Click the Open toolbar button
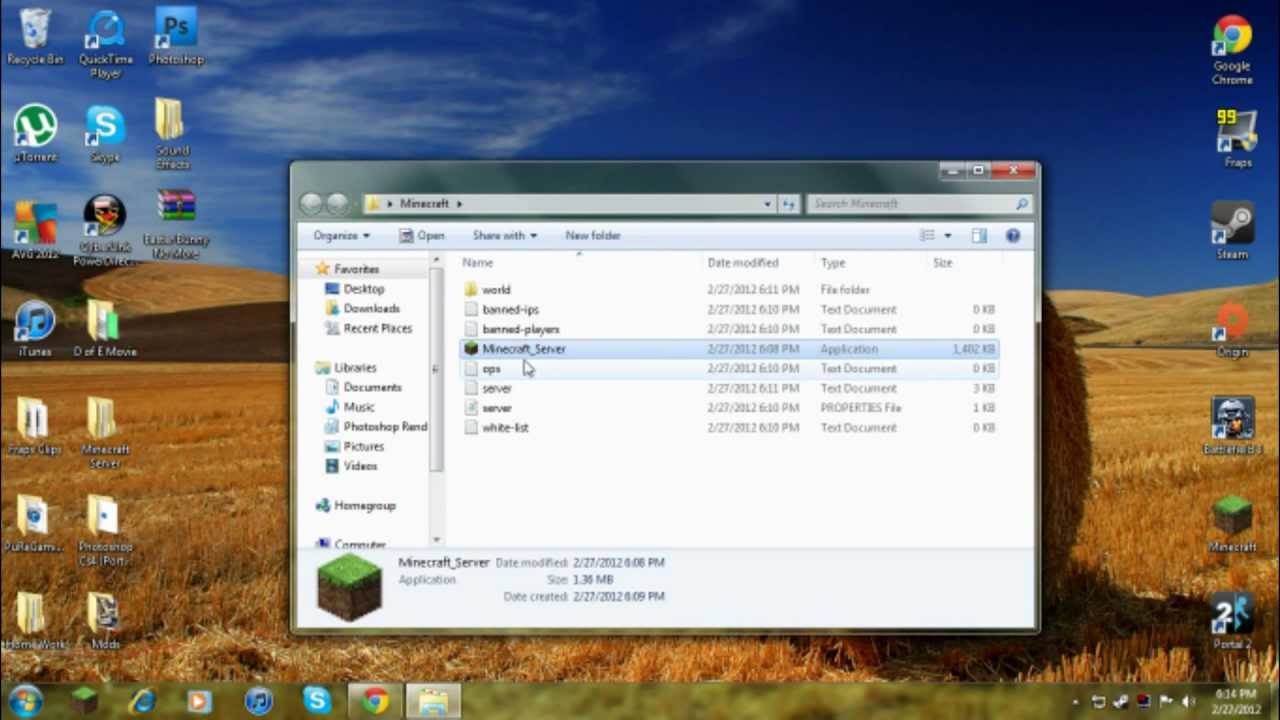Screen dimensions: 1280x720 pyautogui.click(x=422, y=235)
